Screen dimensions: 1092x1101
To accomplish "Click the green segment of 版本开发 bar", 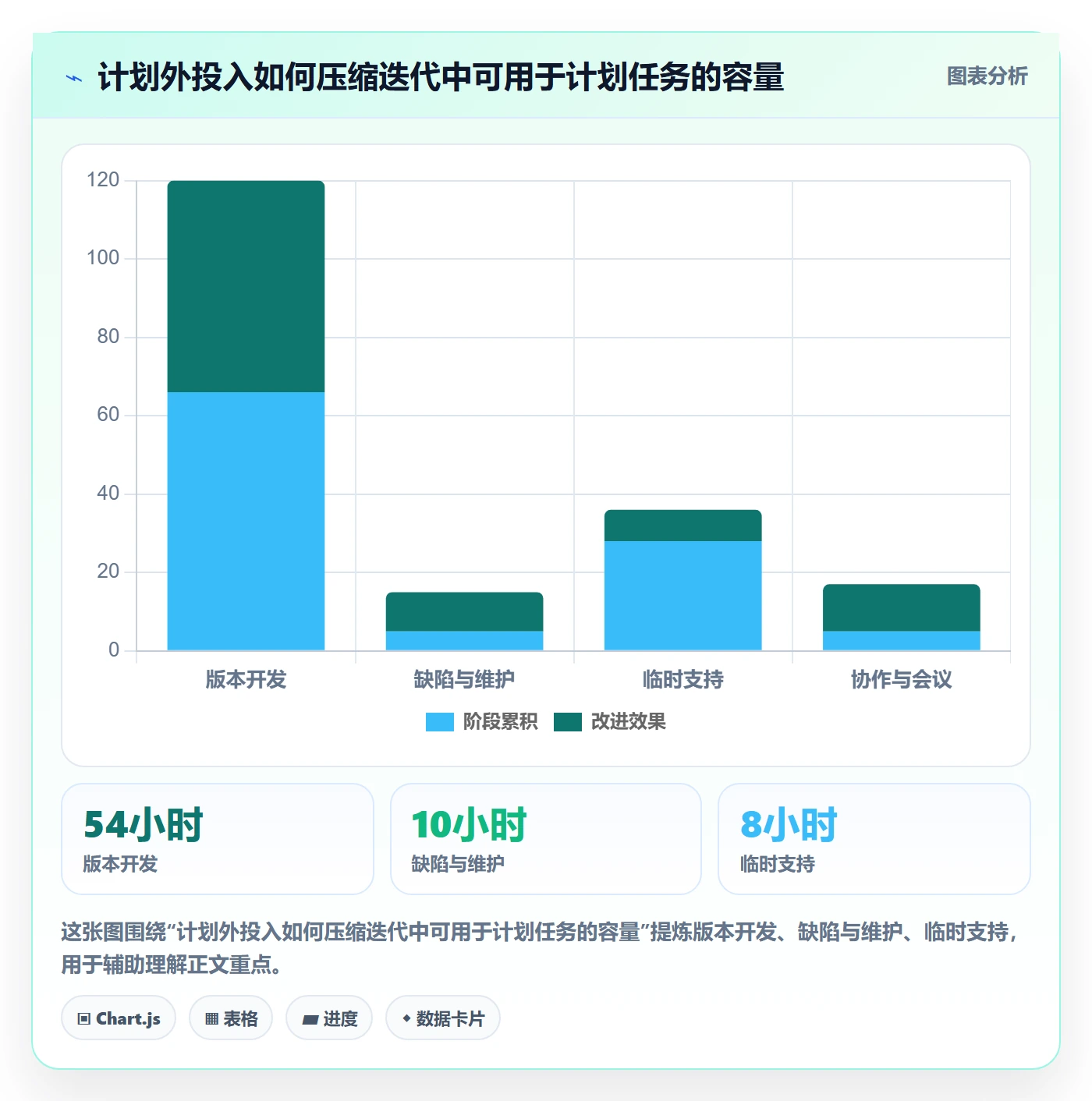I will 246,286.
